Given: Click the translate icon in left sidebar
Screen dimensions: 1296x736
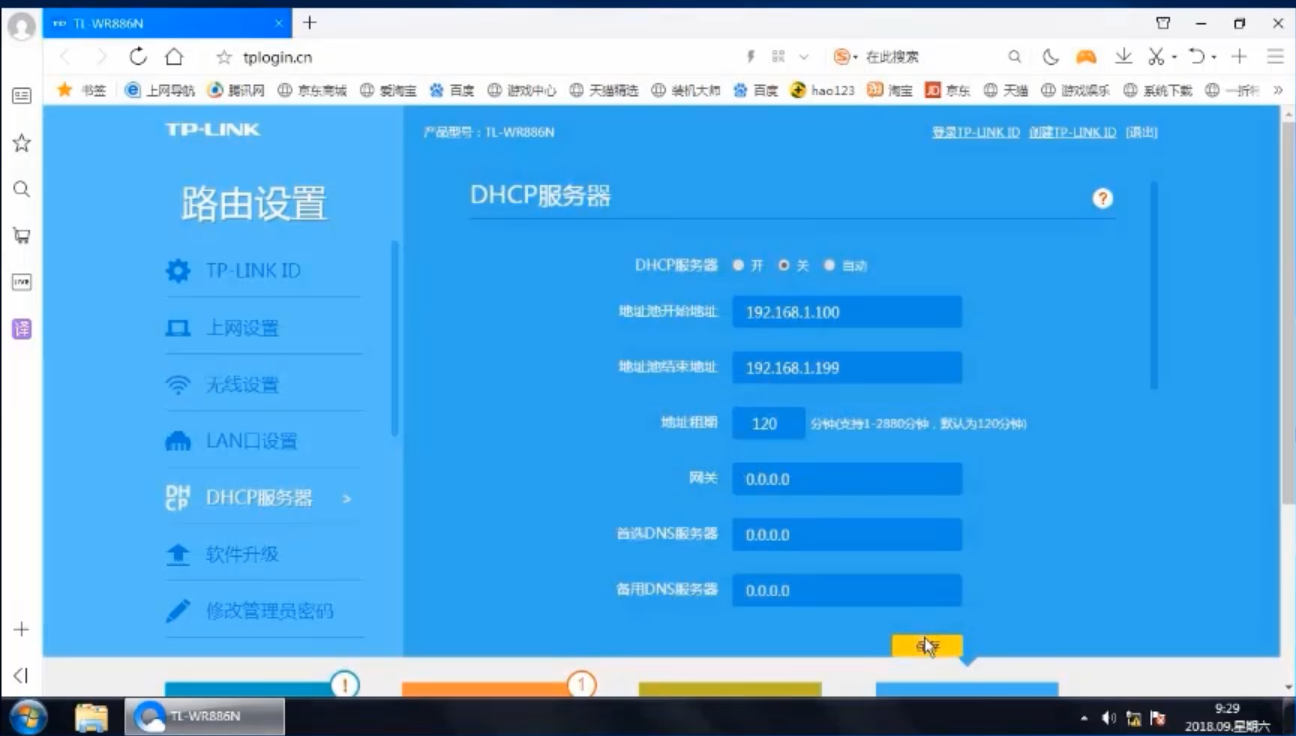Looking at the screenshot, I should [x=21, y=329].
